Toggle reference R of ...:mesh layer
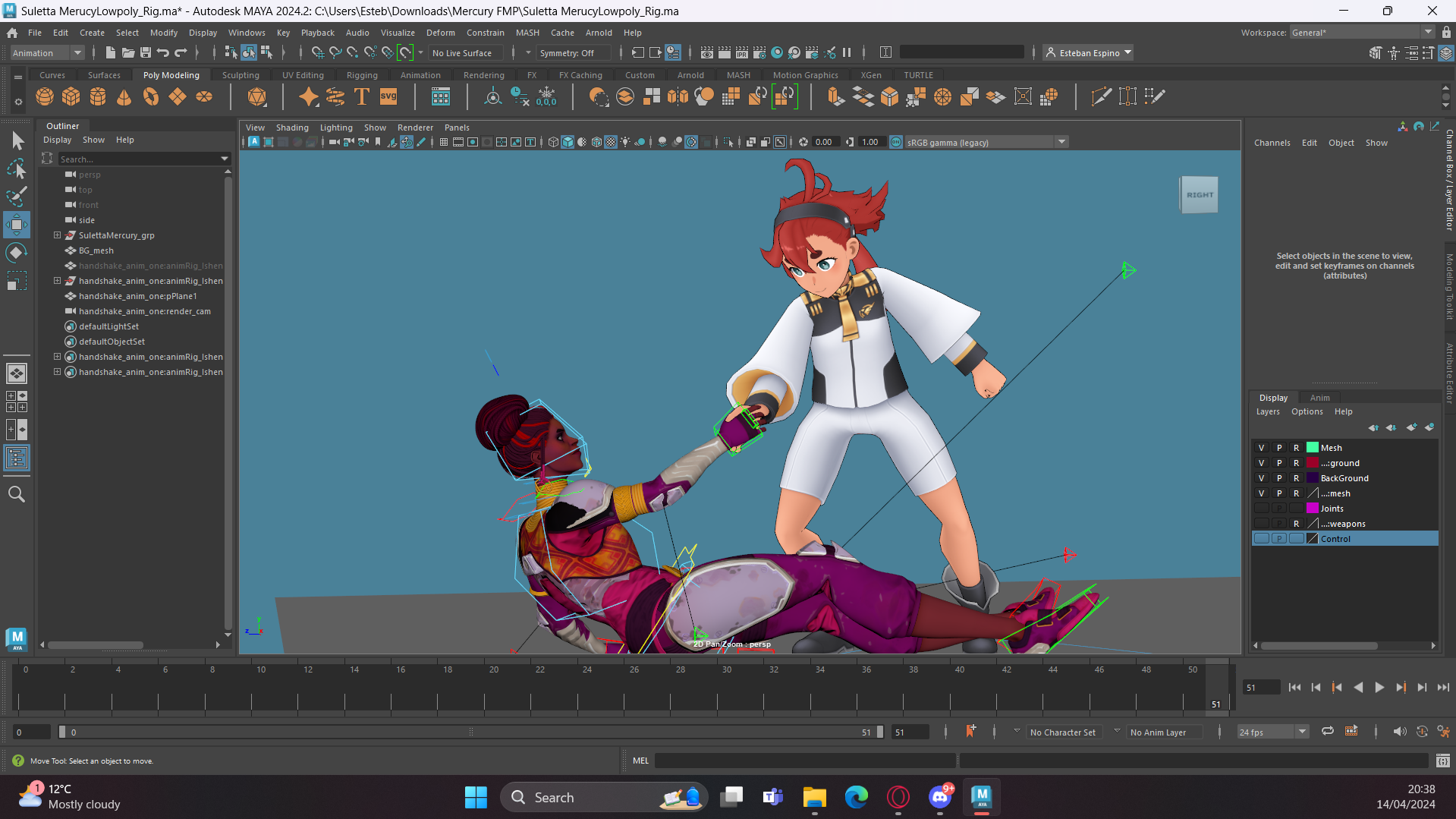 1297,493
